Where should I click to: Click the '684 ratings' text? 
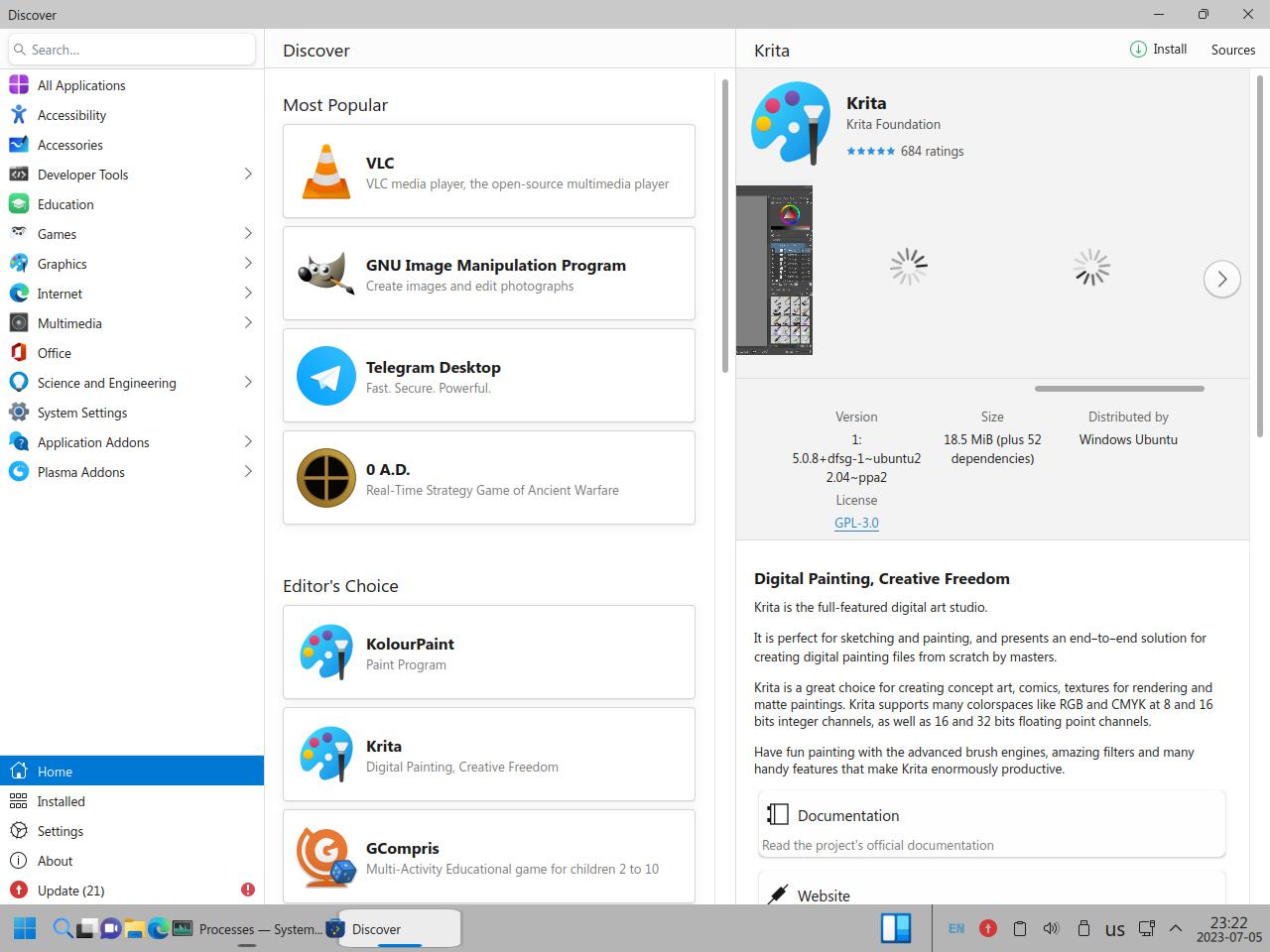pos(932,151)
